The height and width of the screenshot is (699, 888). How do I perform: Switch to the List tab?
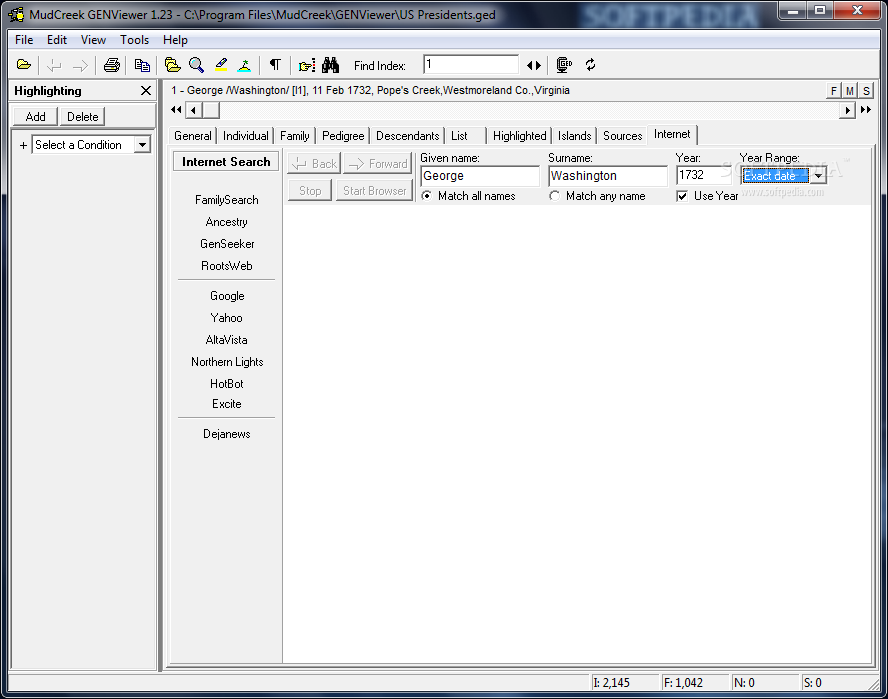466,136
